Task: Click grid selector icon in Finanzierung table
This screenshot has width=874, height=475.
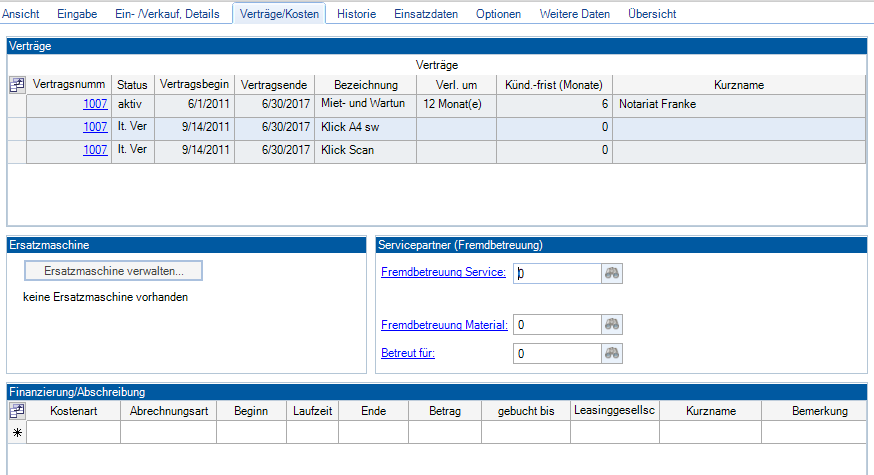Action: (17, 411)
